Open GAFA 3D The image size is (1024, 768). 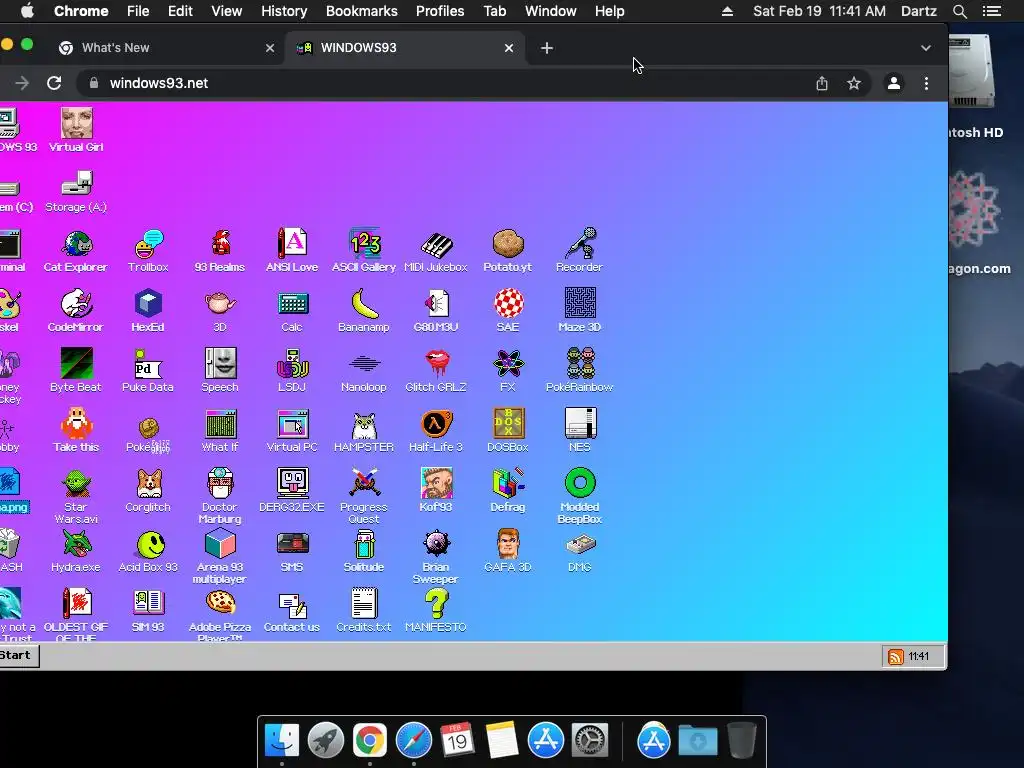[507, 551]
